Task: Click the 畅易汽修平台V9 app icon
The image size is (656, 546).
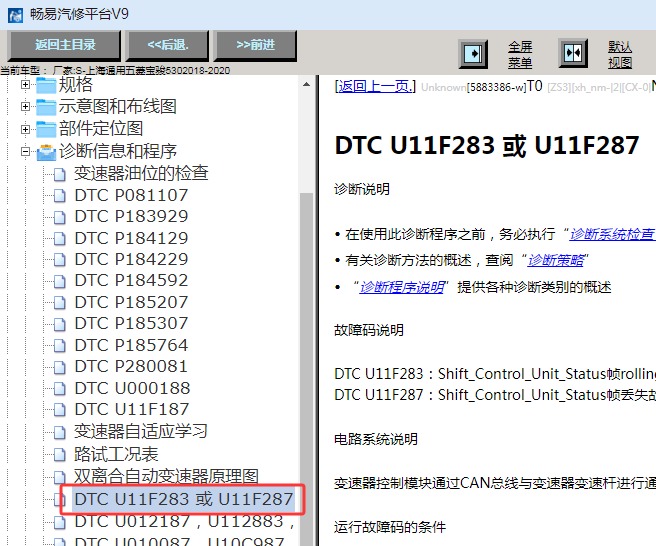Action: point(15,15)
